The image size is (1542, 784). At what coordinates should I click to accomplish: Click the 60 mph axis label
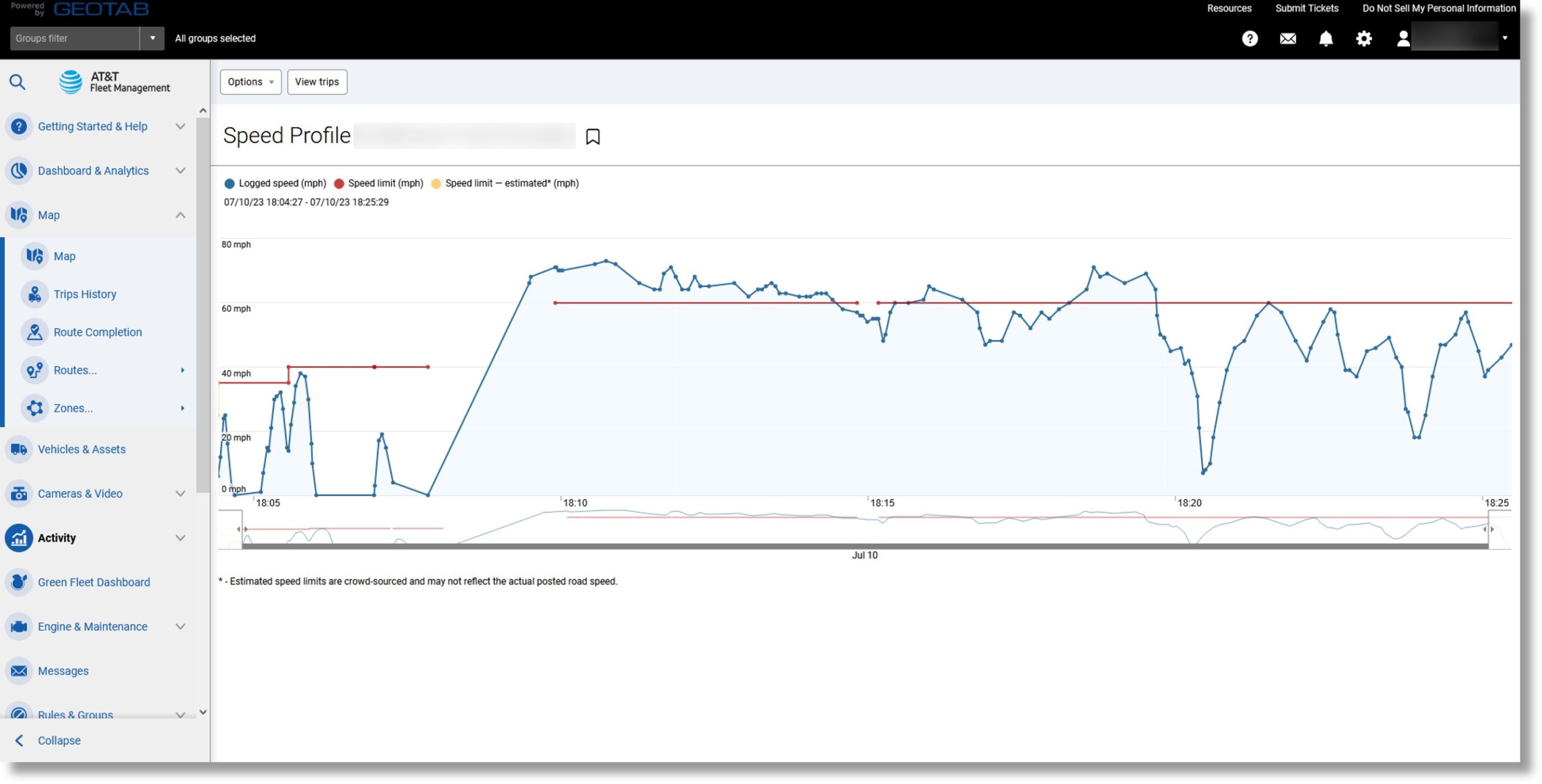[x=236, y=308]
